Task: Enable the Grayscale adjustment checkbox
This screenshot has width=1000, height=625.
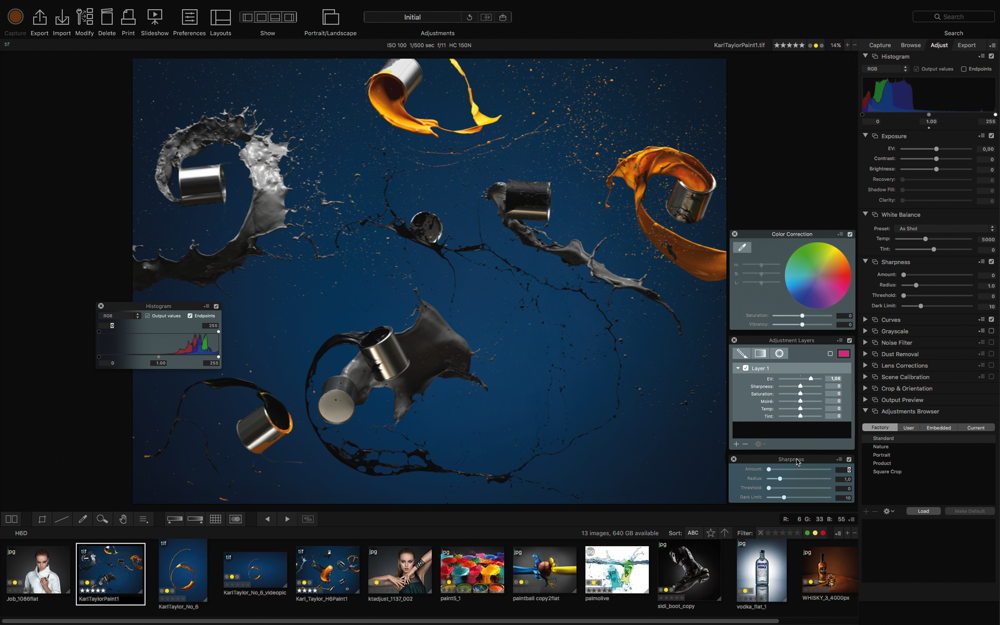Action: click(991, 331)
